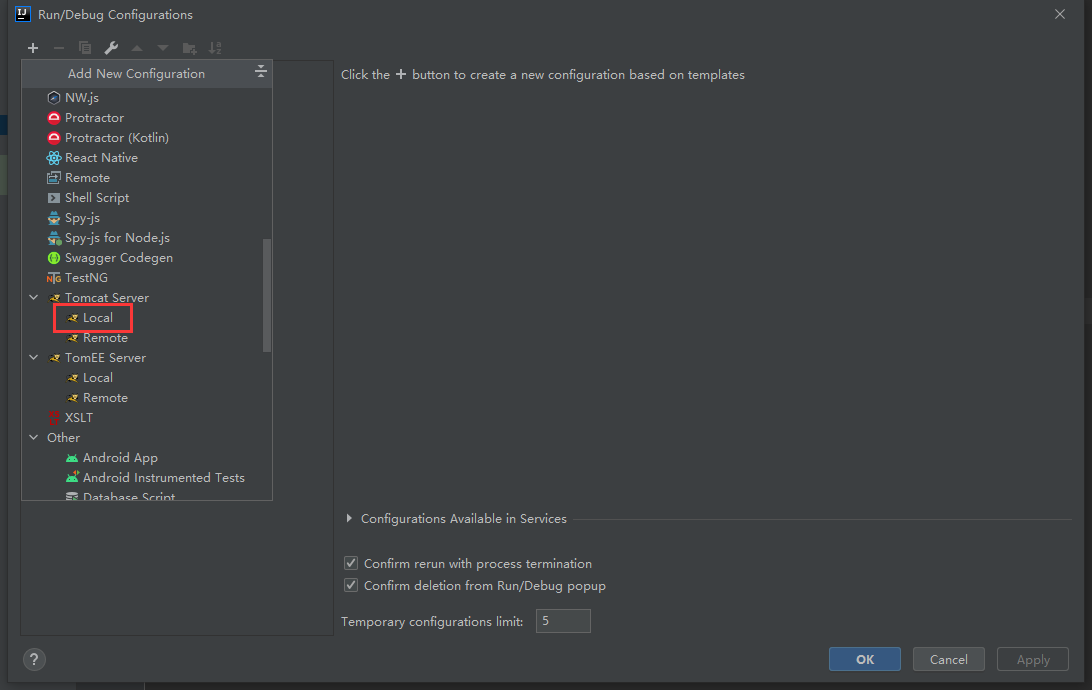Screen dimensions: 1092x690
Task: Select the Spy-js icon
Action: (x=54, y=218)
